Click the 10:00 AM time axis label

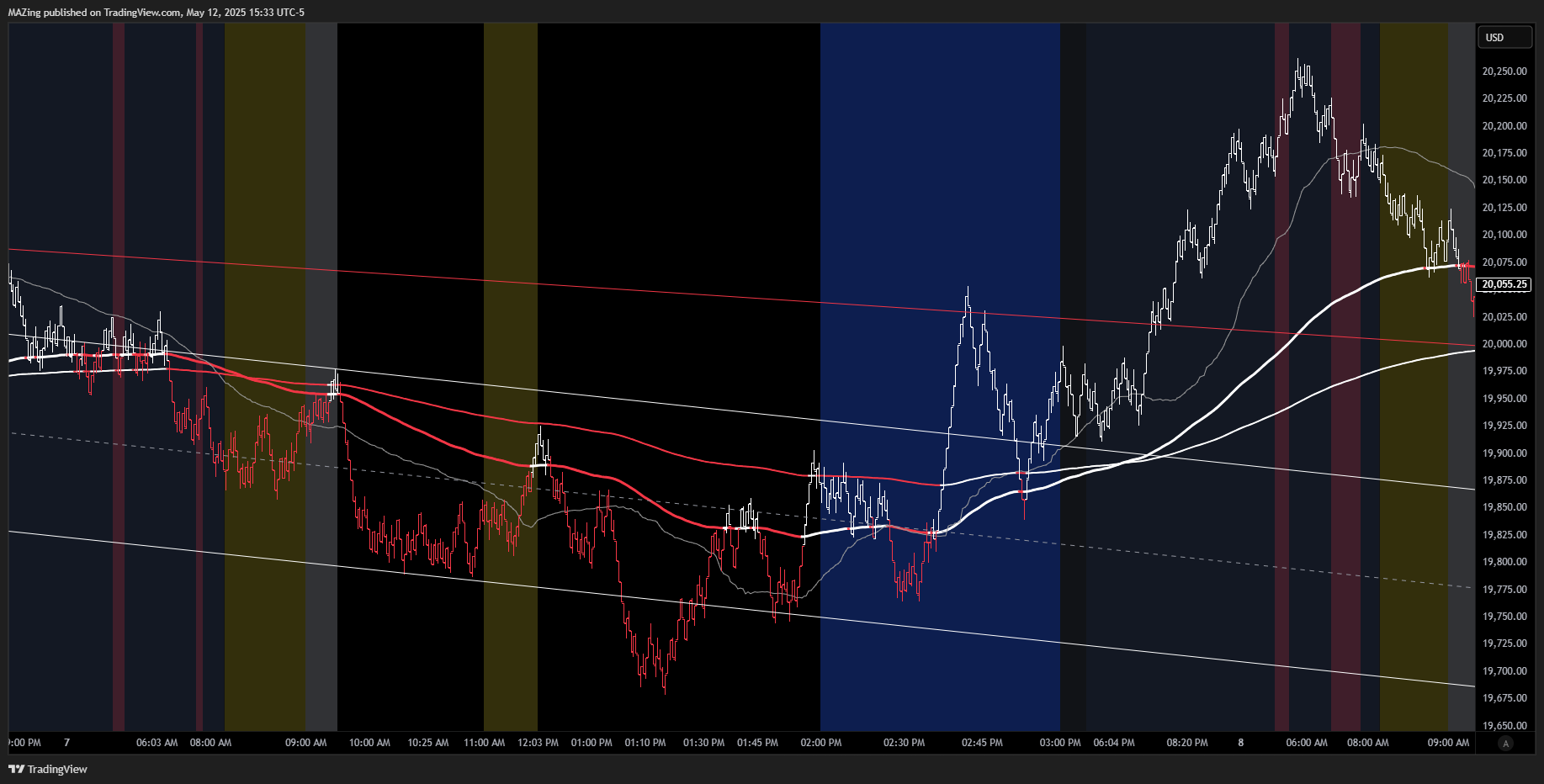pos(369,743)
